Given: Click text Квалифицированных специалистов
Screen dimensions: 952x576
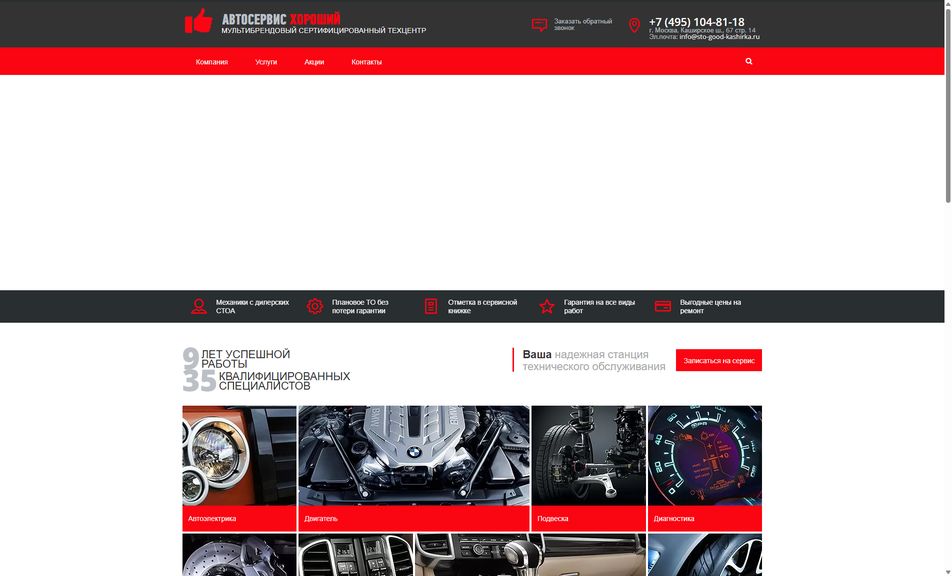Looking at the screenshot, I should click(x=285, y=381).
